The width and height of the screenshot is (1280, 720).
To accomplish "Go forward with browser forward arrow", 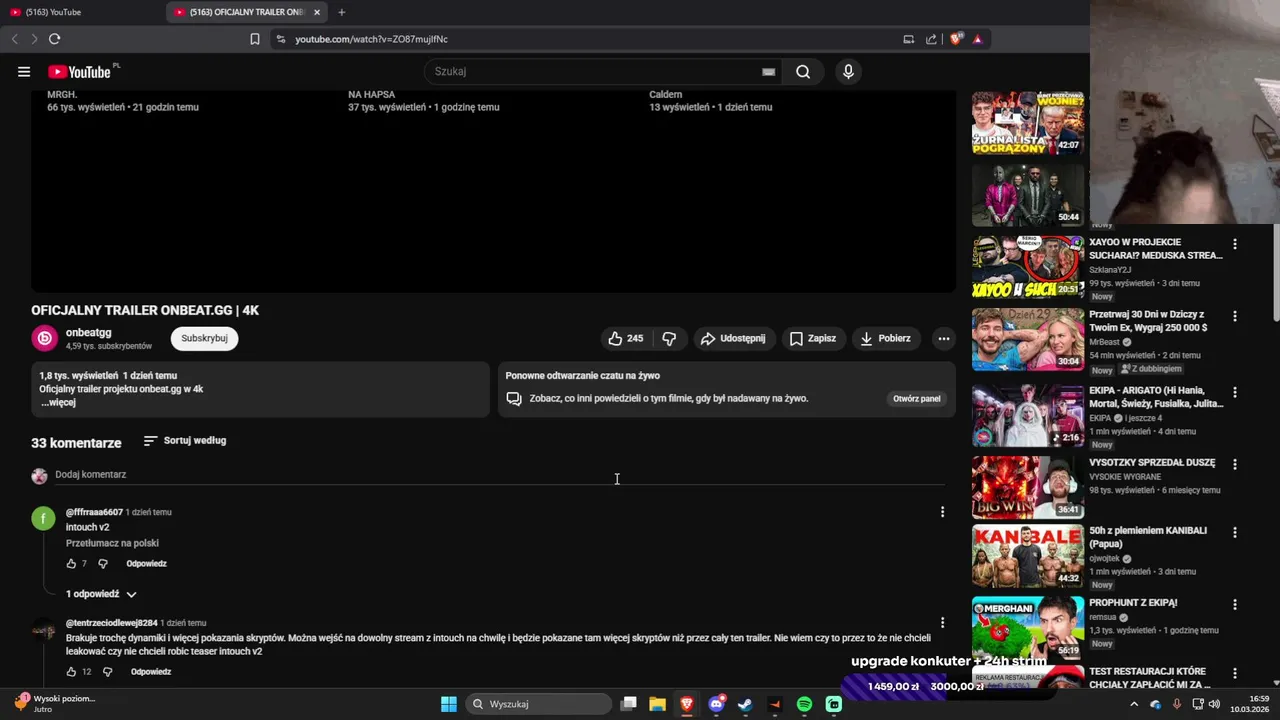I will tap(34, 39).
